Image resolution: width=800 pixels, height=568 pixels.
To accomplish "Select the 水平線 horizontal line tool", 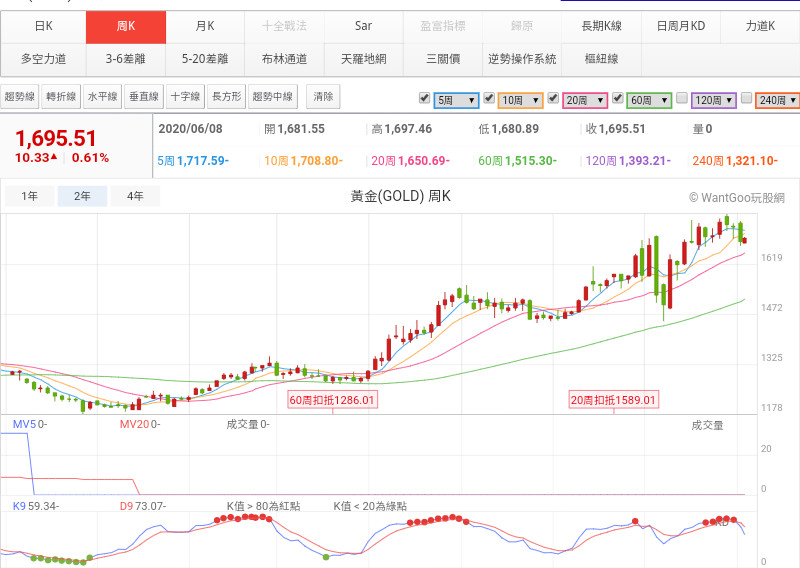I will tap(102, 97).
